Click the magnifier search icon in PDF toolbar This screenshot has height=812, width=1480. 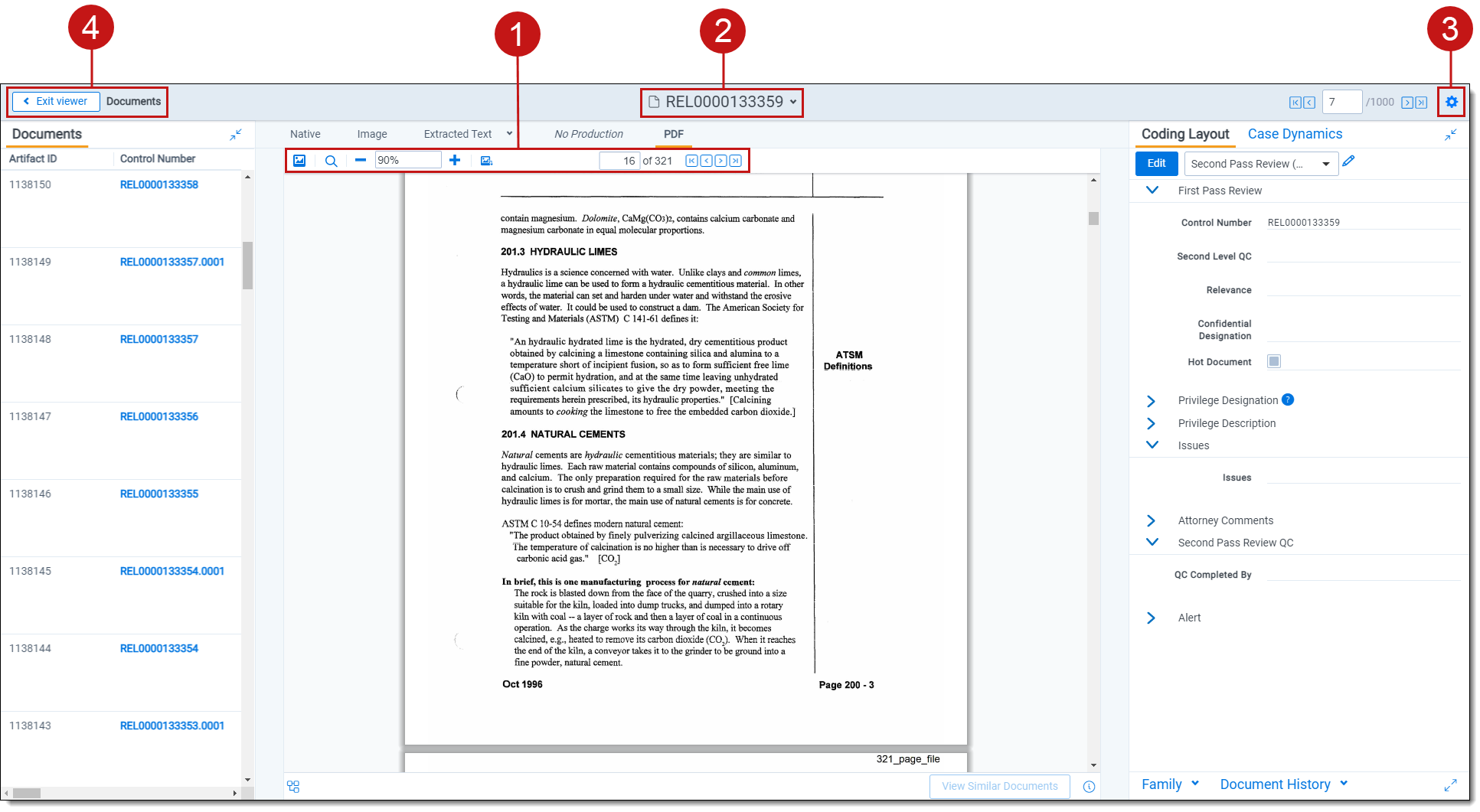(331, 161)
